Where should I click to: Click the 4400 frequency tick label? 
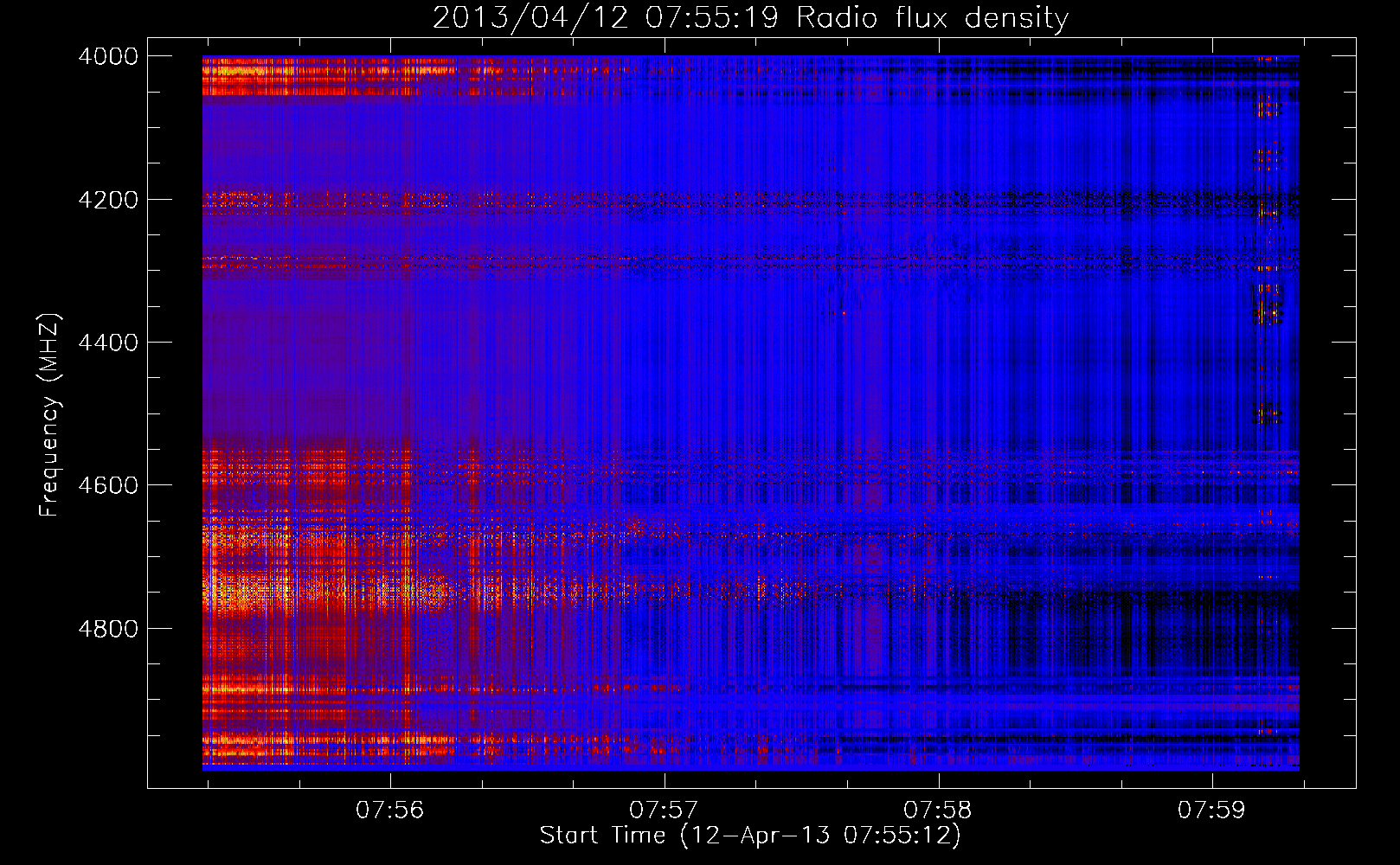tap(108, 343)
